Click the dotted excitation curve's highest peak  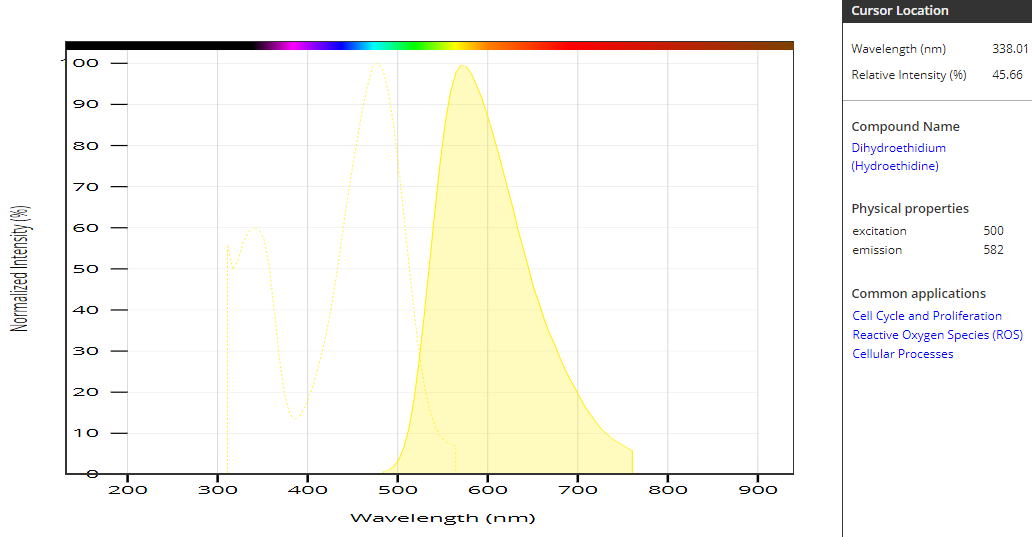pos(377,65)
